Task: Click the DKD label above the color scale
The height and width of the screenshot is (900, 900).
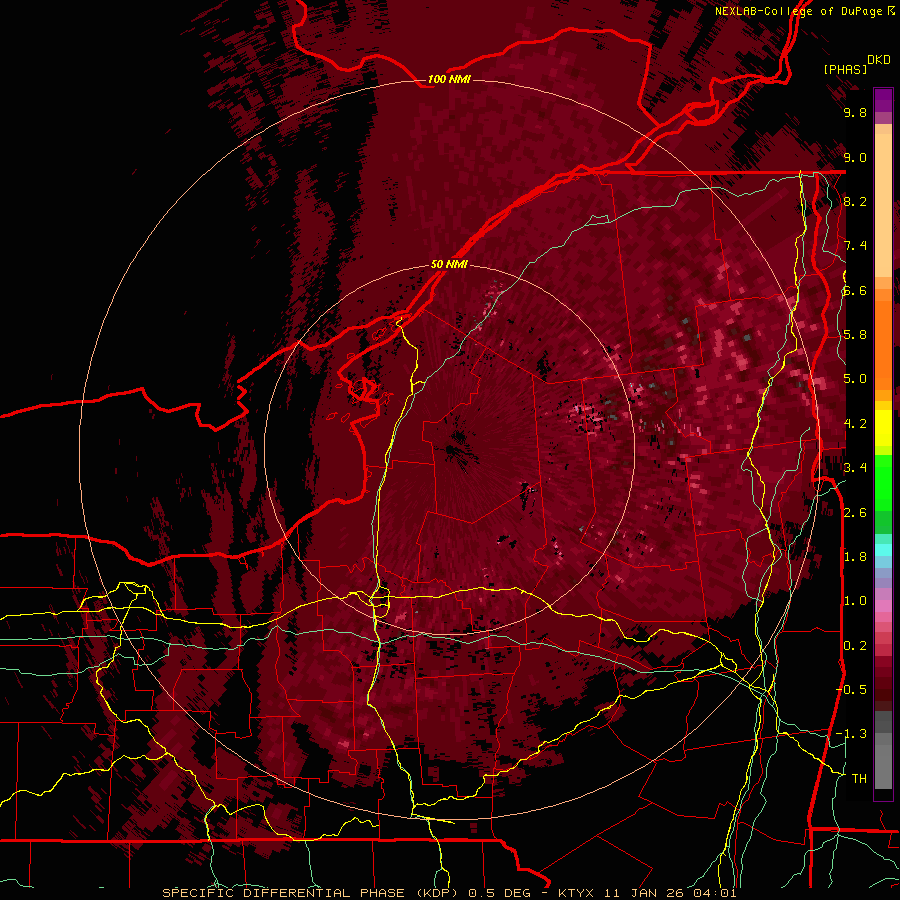Action: point(879,60)
